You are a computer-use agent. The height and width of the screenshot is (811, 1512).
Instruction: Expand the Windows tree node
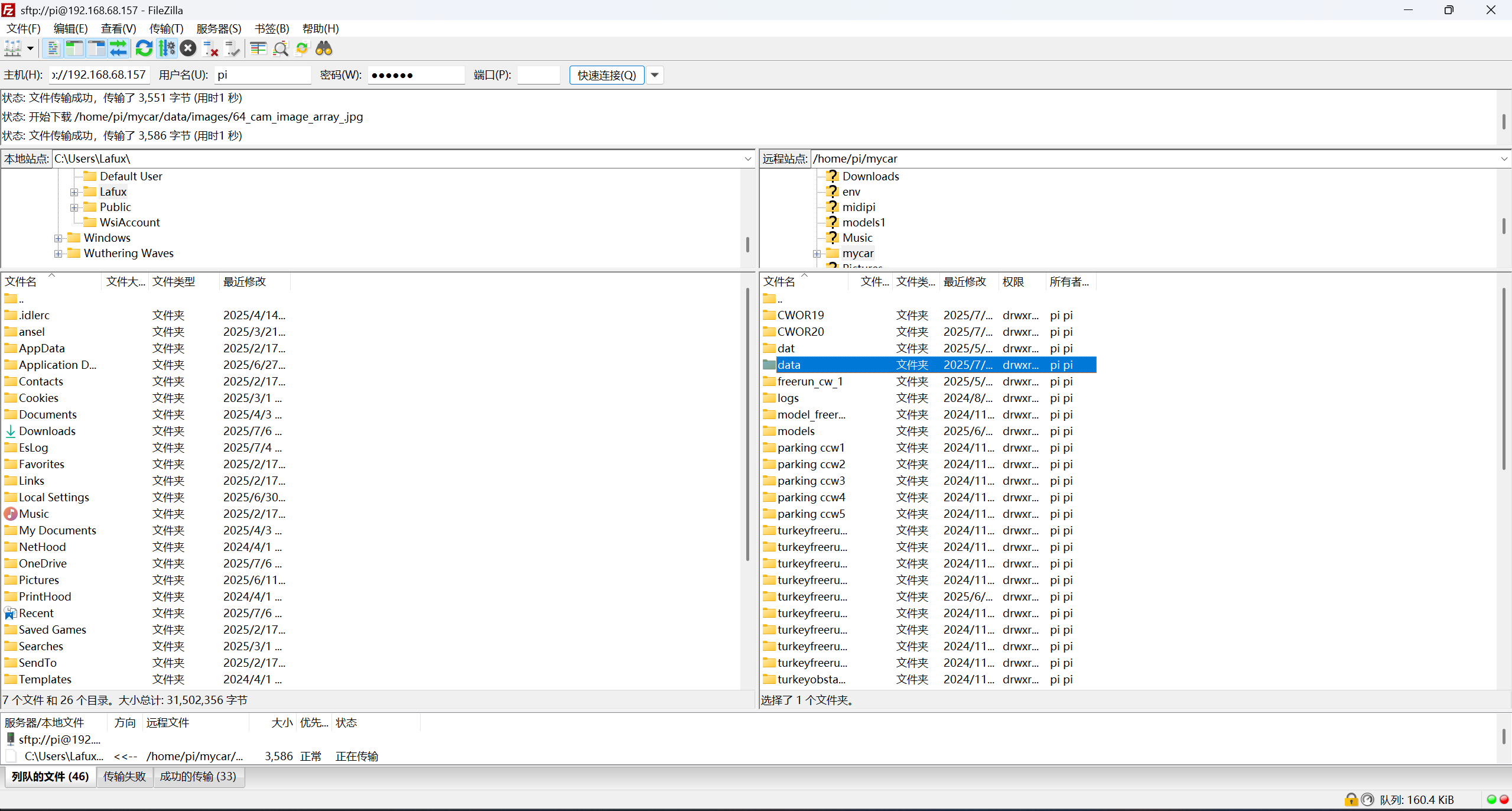point(58,238)
